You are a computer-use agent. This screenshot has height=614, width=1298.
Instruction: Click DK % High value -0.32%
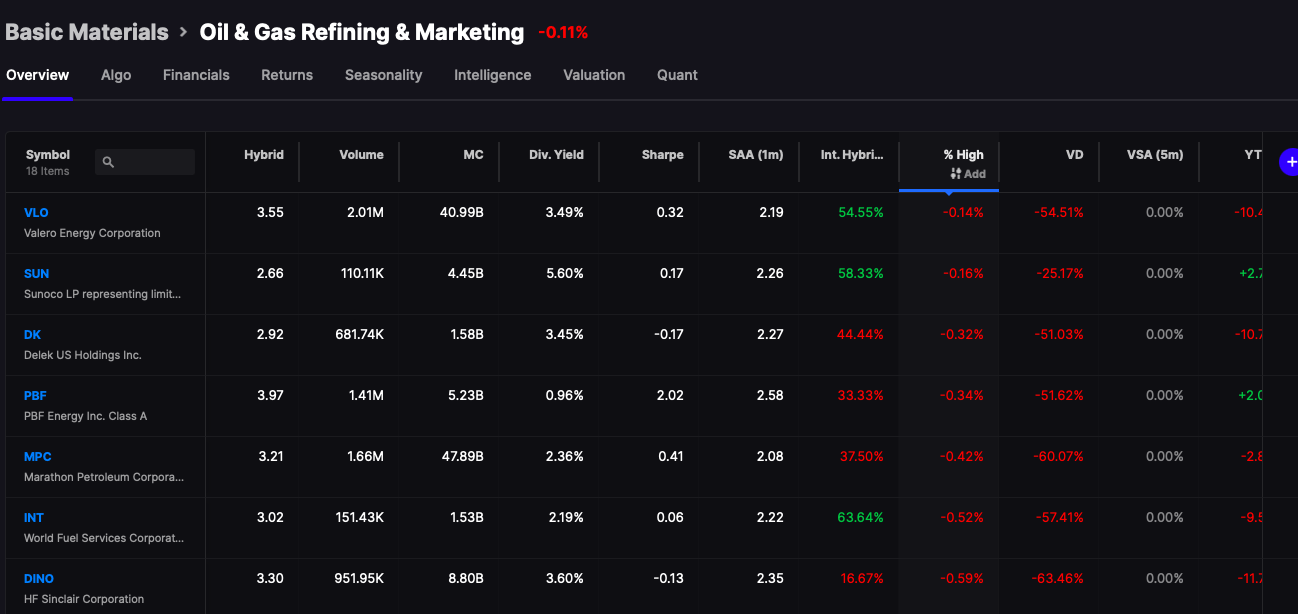963,335
